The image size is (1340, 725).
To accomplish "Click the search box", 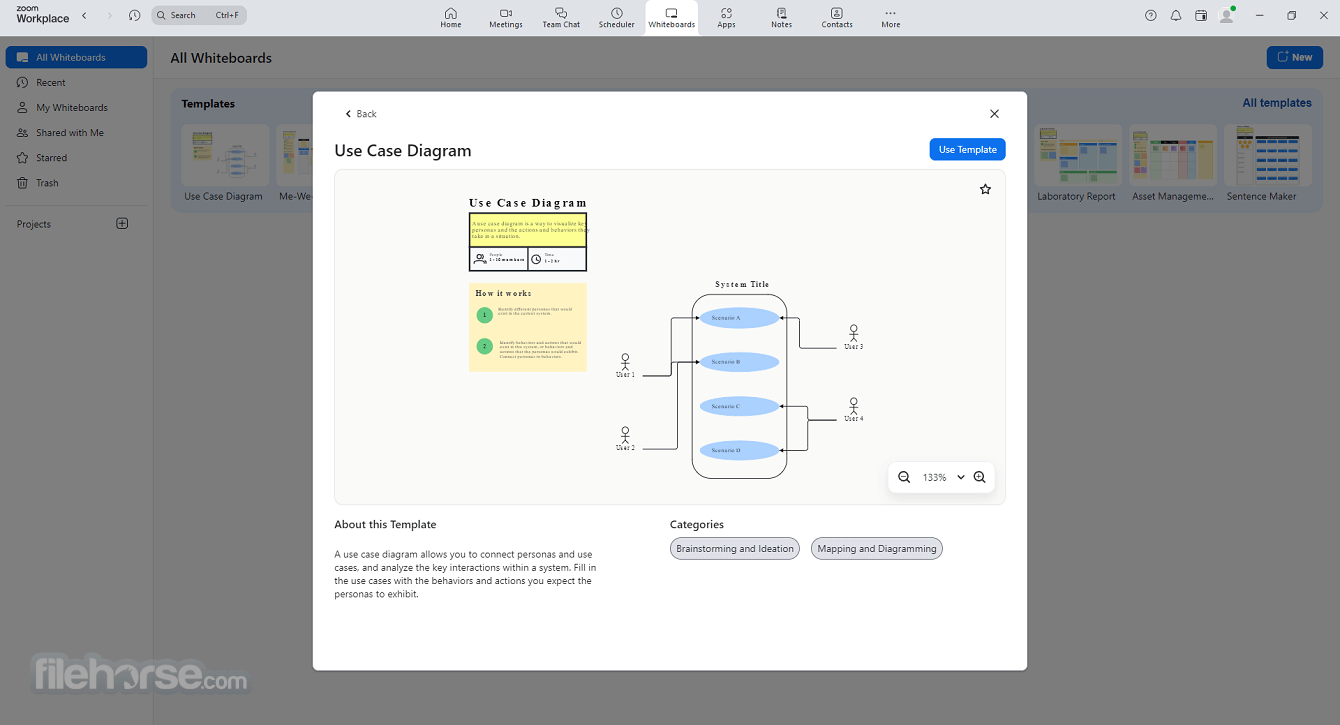I will click(199, 15).
